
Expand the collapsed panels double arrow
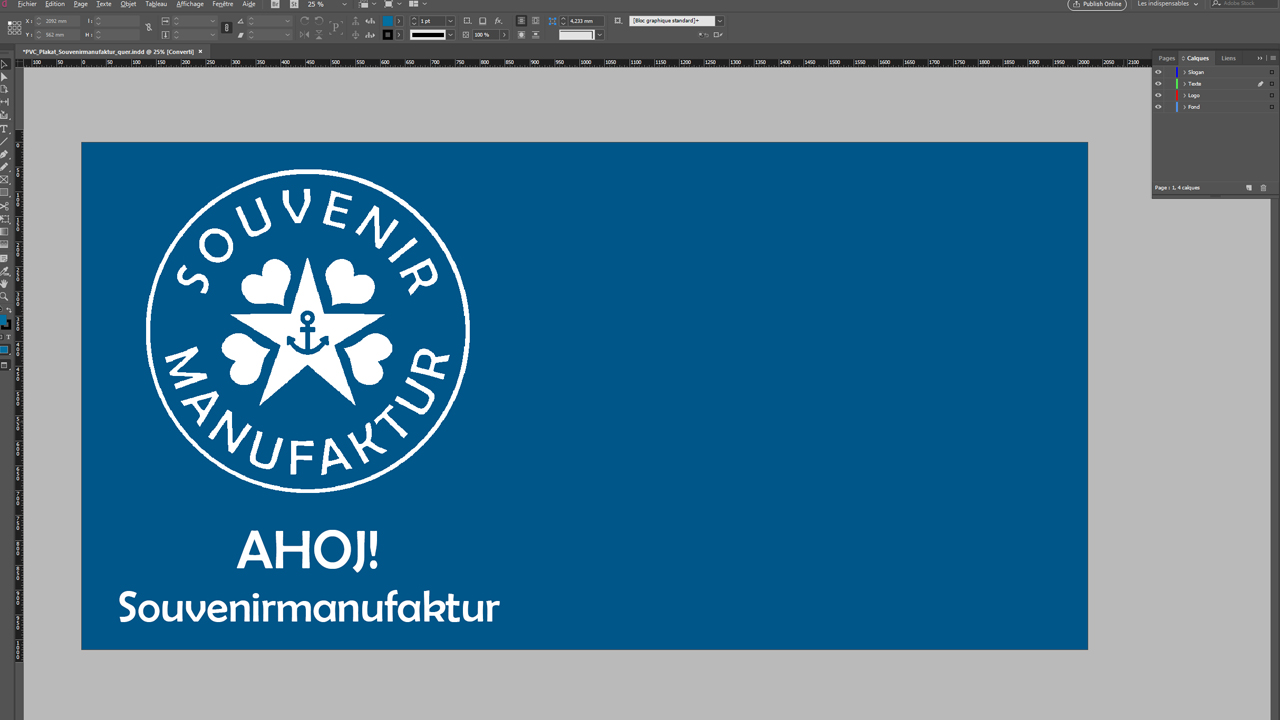[1260, 58]
